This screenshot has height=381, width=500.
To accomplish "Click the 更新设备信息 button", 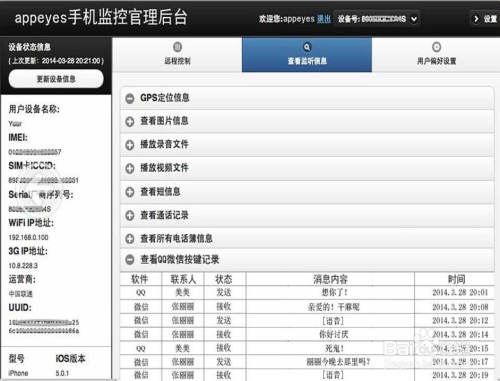I will 56,79.
